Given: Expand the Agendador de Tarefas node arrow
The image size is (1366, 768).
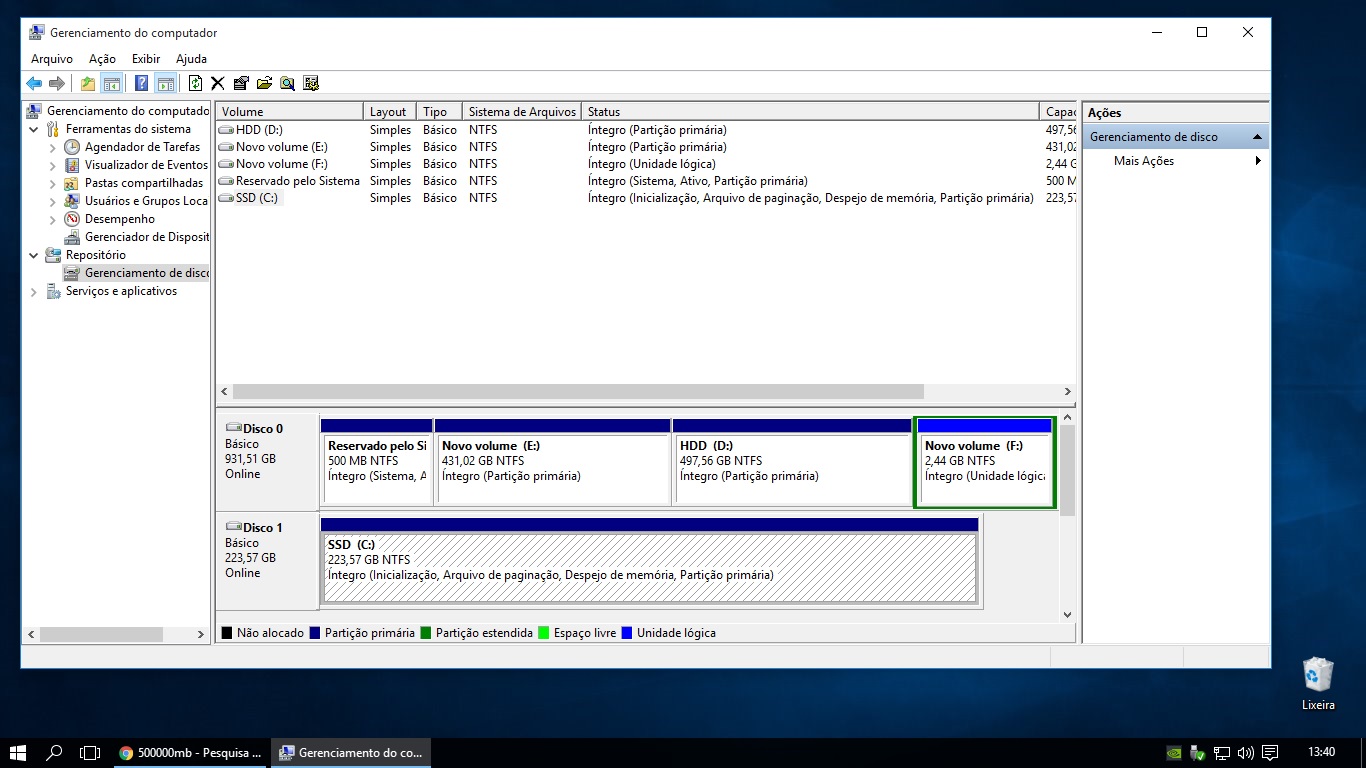Looking at the screenshot, I should pos(52,147).
